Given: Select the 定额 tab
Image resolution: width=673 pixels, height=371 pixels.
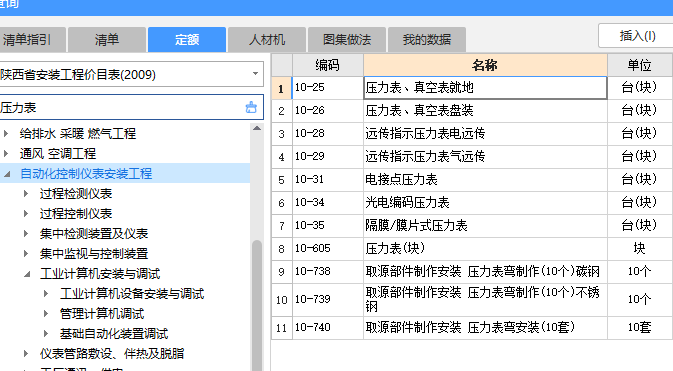Looking at the screenshot, I should 187,40.
